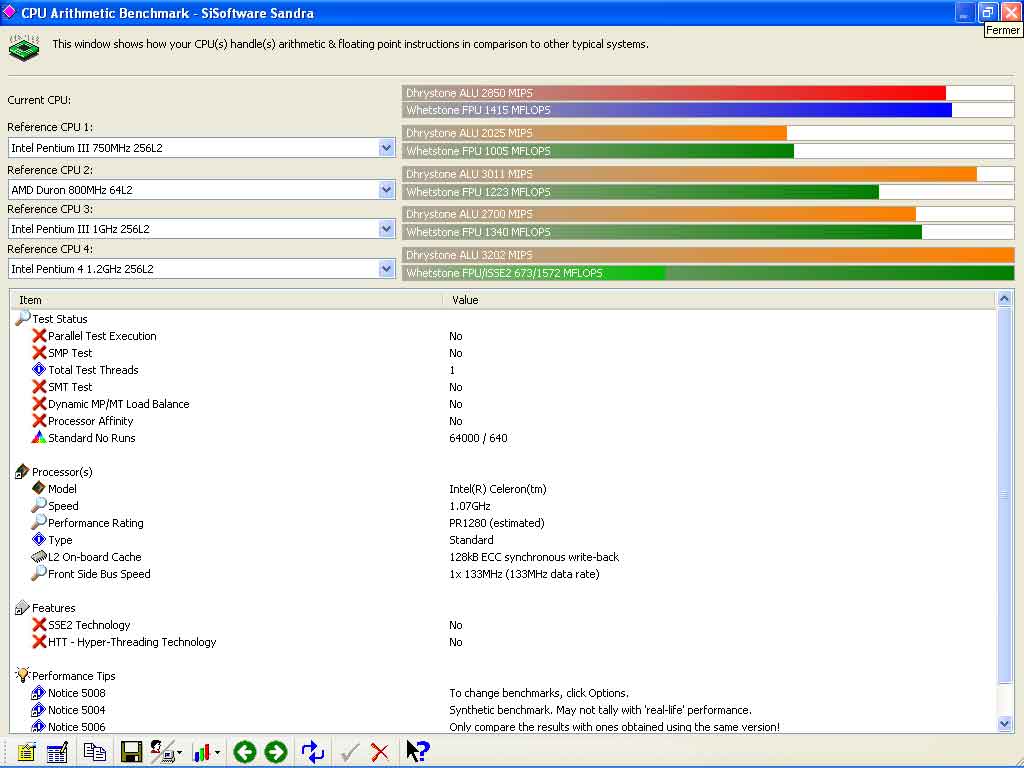Open the yellow notepad Options icon
The image size is (1024, 768).
pyautogui.click(x=26, y=752)
